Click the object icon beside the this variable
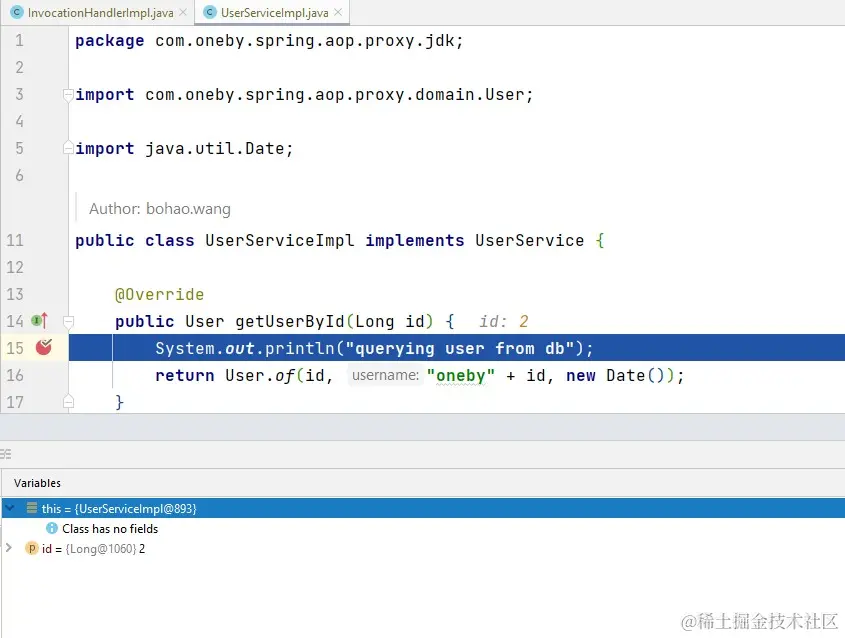Screen dimensions: 845x638 (x=32, y=507)
